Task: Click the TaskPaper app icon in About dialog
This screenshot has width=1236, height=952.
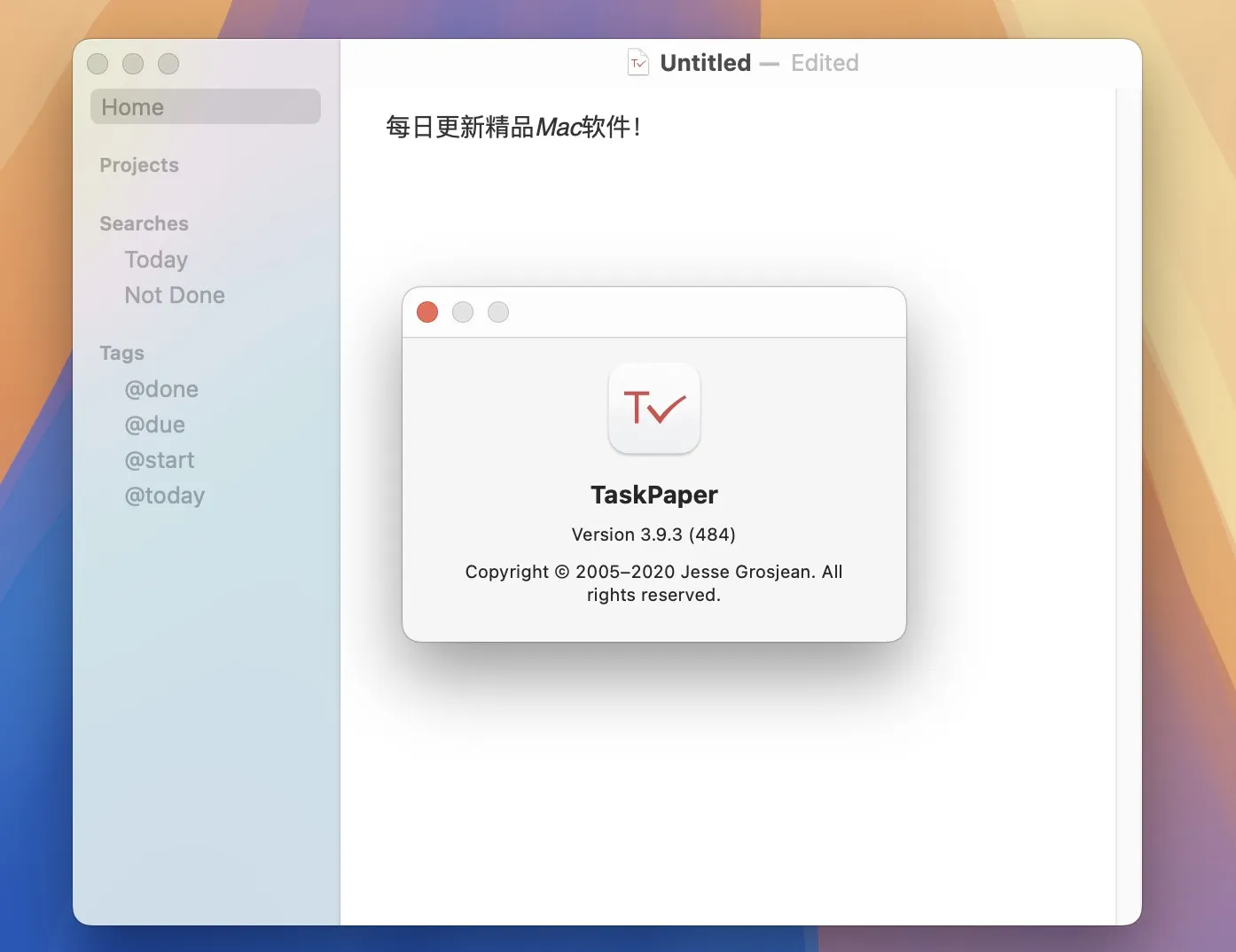Action: (654, 409)
